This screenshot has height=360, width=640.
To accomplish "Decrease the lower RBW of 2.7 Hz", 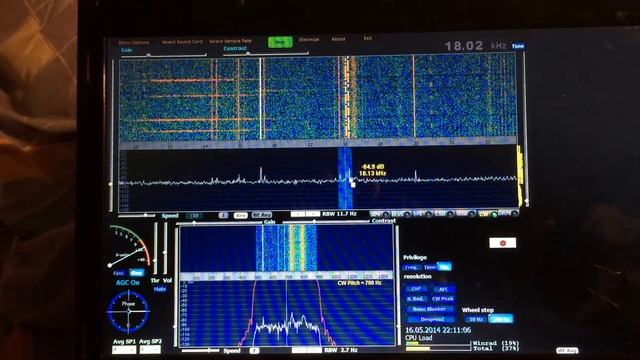I will pos(299,350).
